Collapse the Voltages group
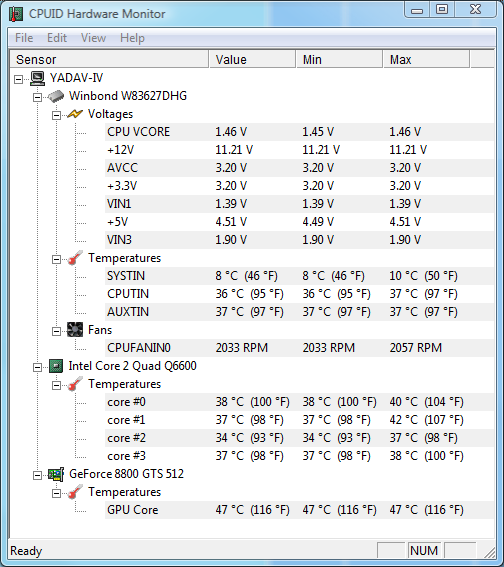This screenshot has height=567, width=504. click(56, 115)
